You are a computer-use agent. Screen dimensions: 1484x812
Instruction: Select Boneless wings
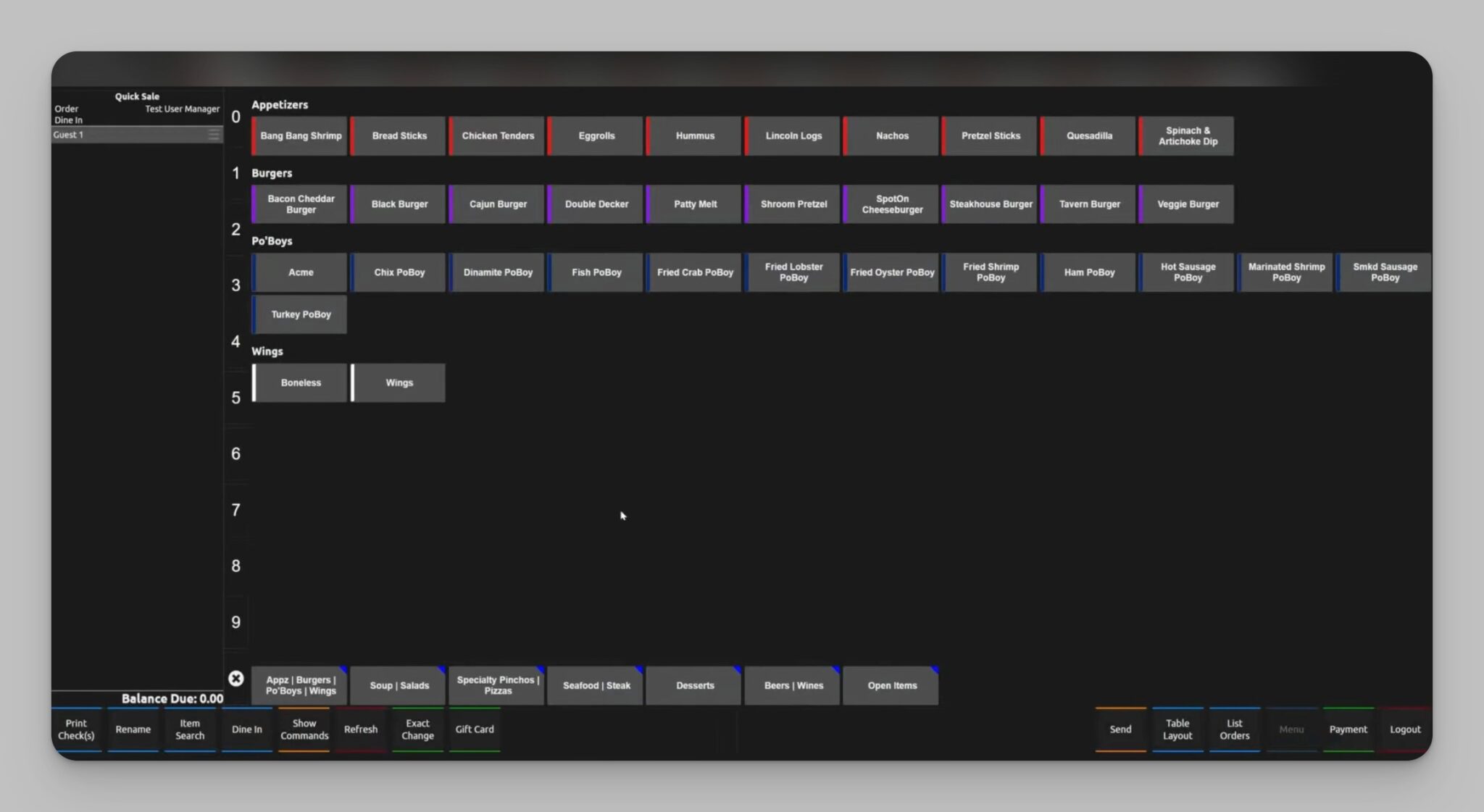point(299,382)
